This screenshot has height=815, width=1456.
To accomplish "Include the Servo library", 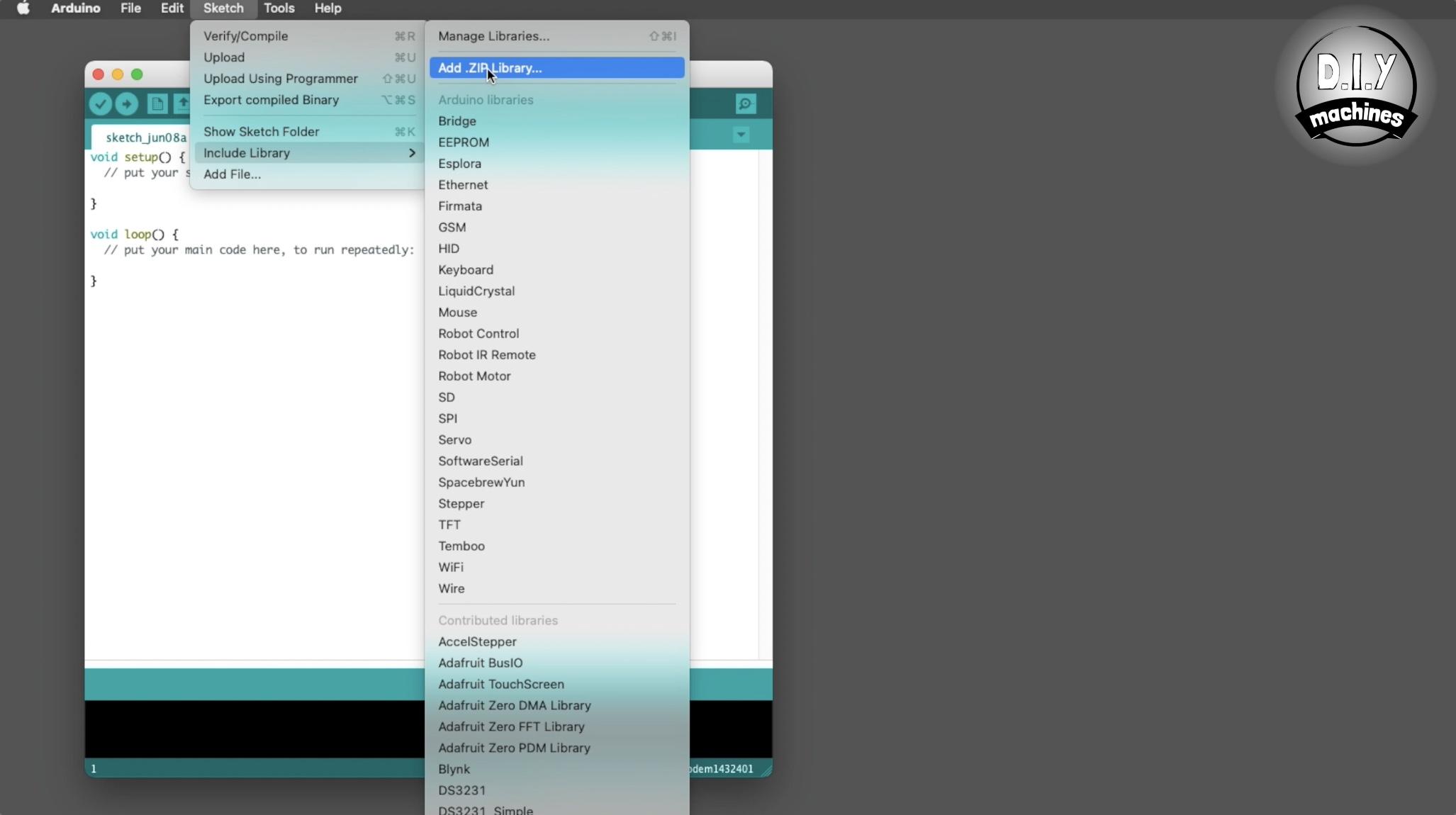I will 556,440.
